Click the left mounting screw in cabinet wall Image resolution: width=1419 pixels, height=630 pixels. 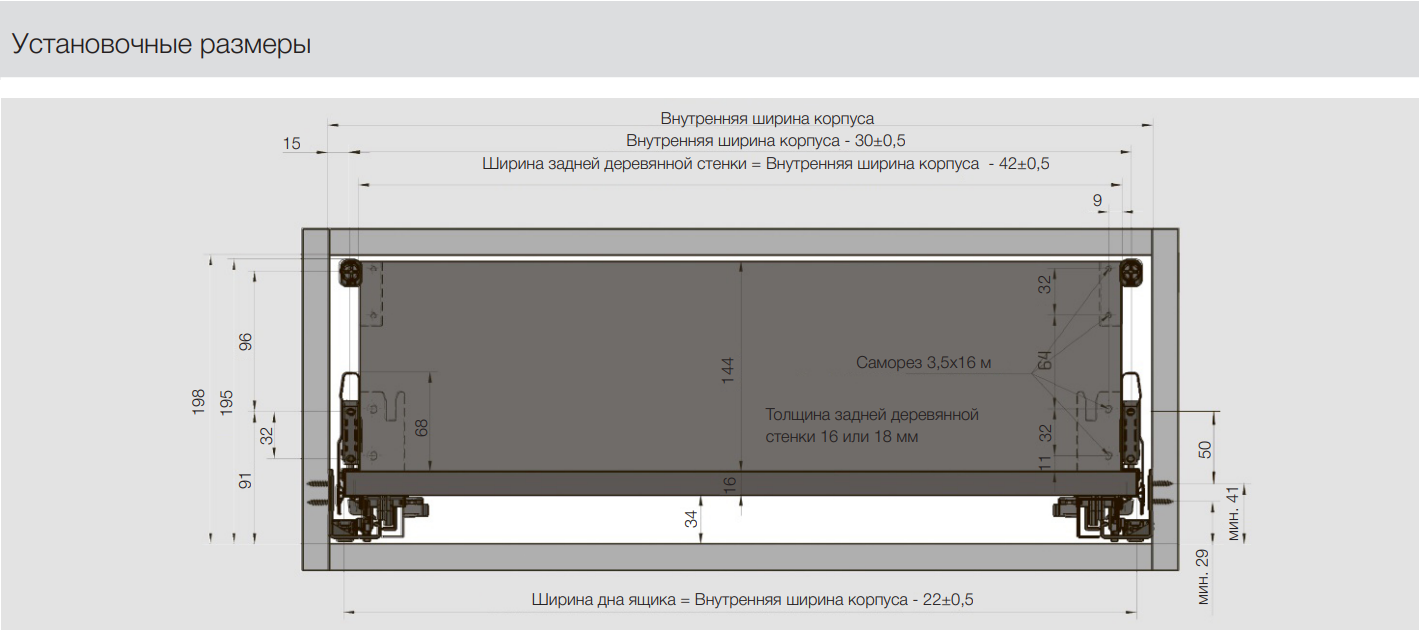click(321, 489)
